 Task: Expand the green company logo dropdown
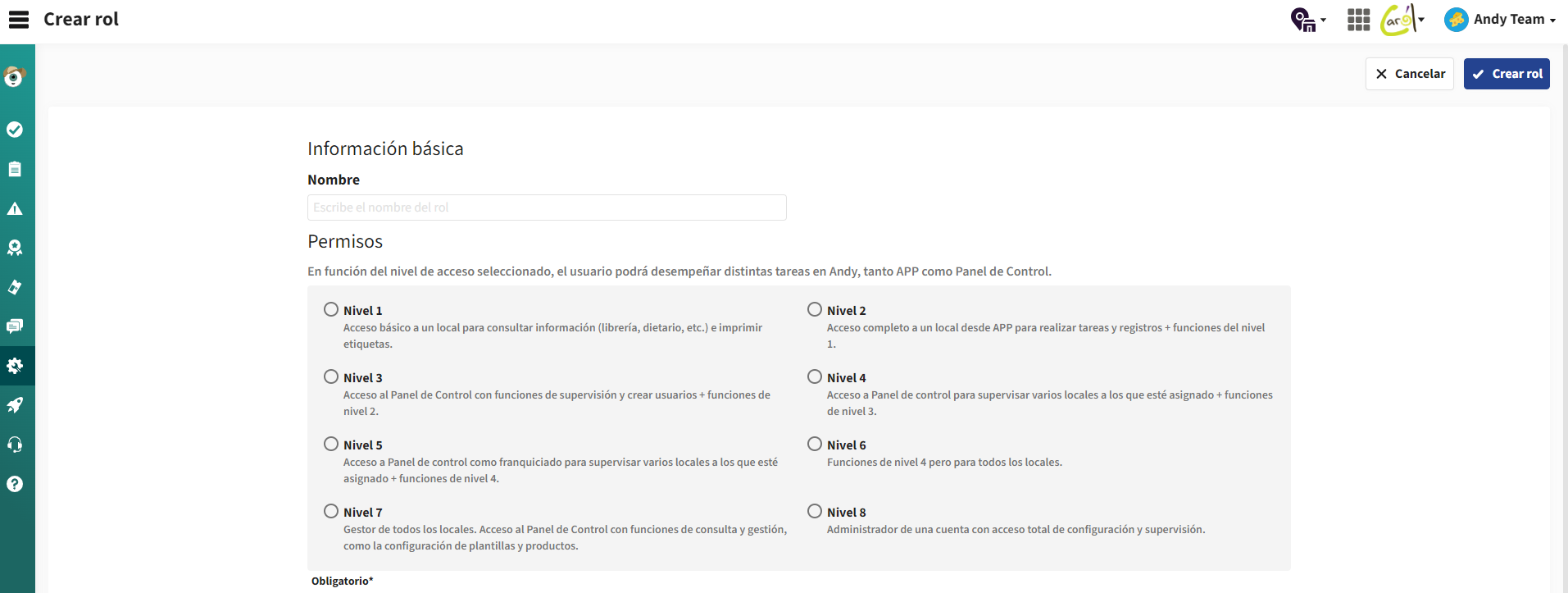(1402, 20)
